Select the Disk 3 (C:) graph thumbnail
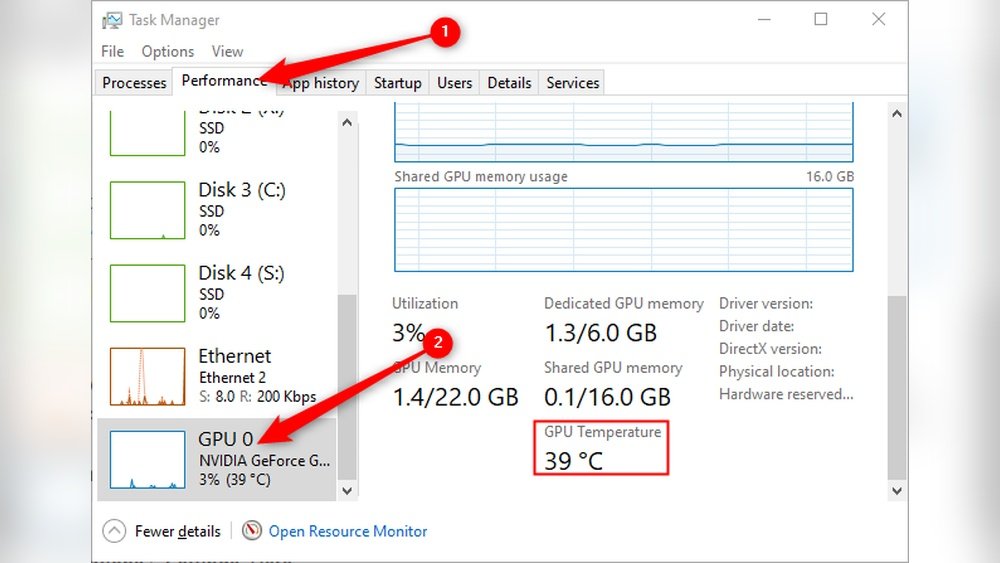This screenshot has height=563, width=1000. click(147, 210)
